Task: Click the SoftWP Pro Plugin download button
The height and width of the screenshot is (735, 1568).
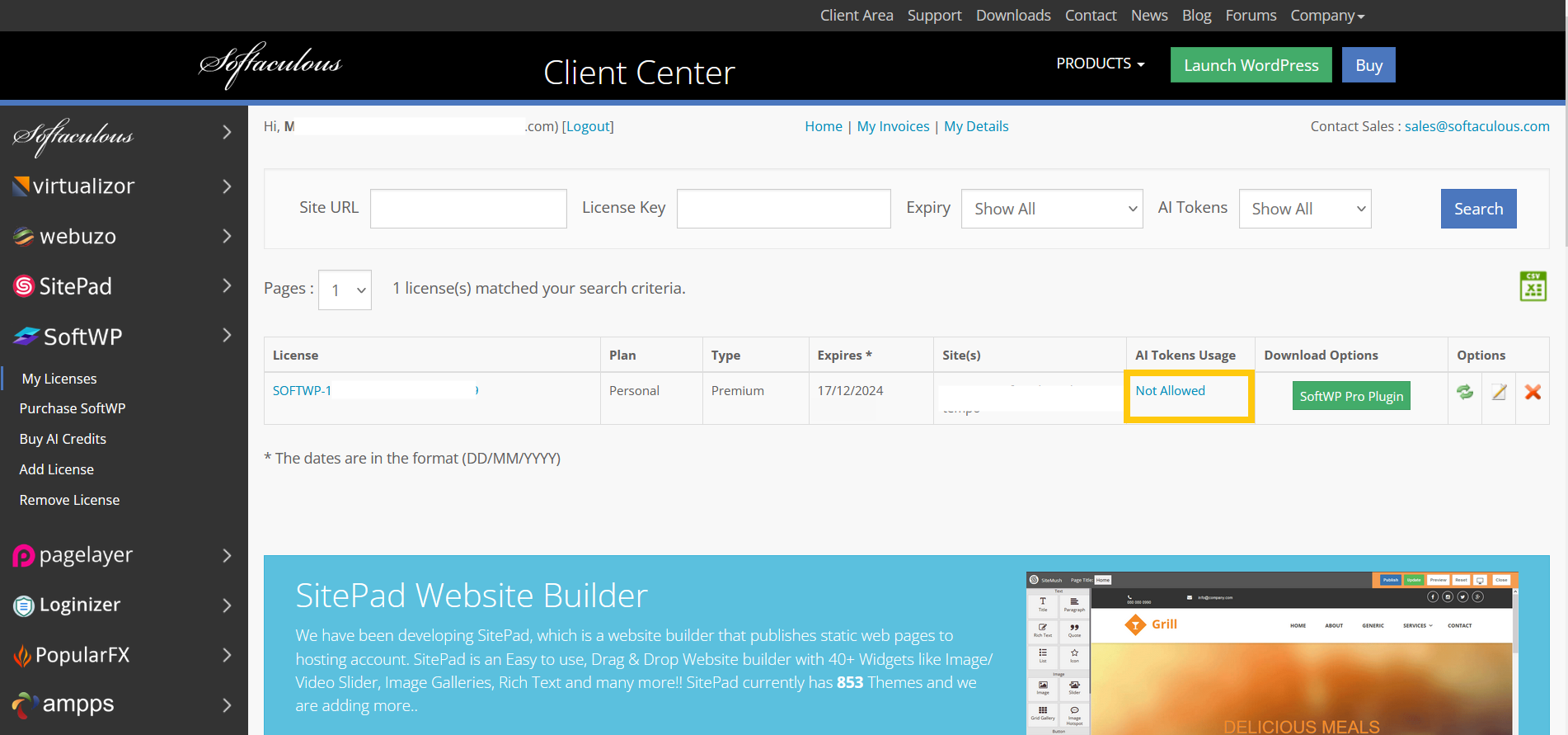Action: tap(1351, 396)
